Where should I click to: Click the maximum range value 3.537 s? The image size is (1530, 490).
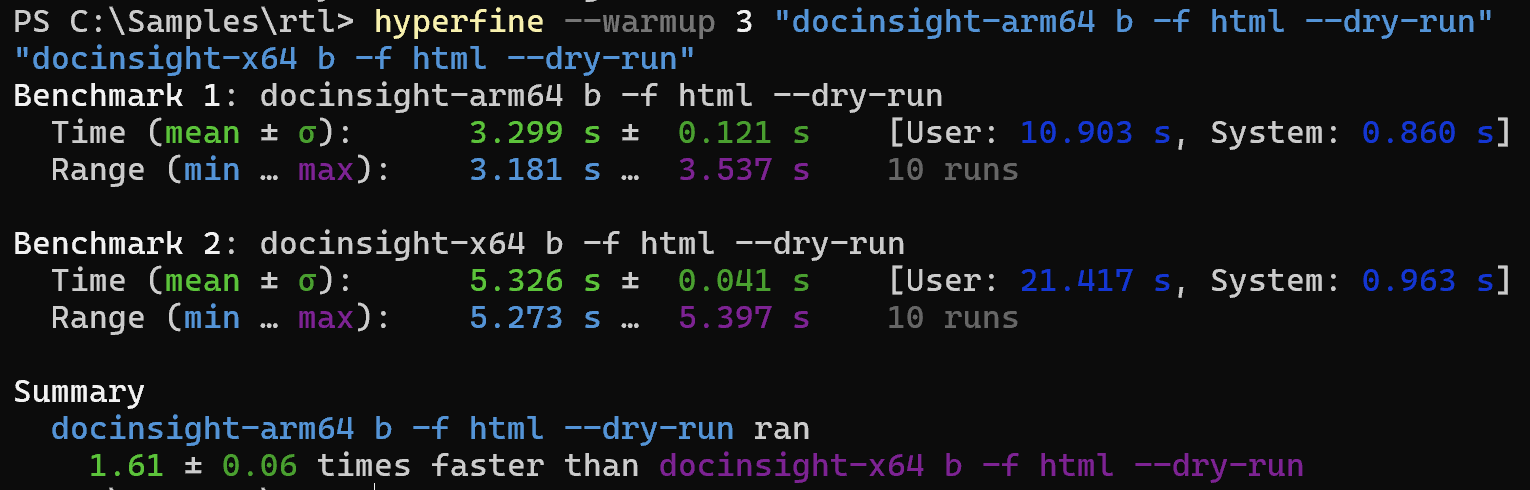743,171
